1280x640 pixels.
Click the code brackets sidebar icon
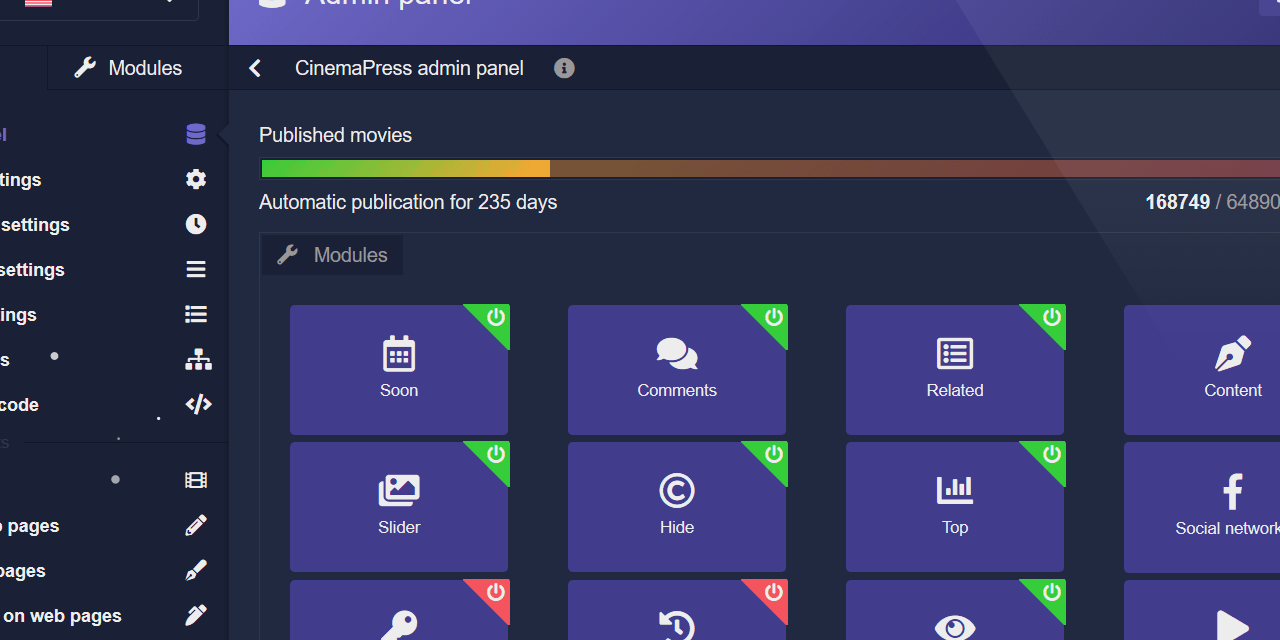click(198, 404)
